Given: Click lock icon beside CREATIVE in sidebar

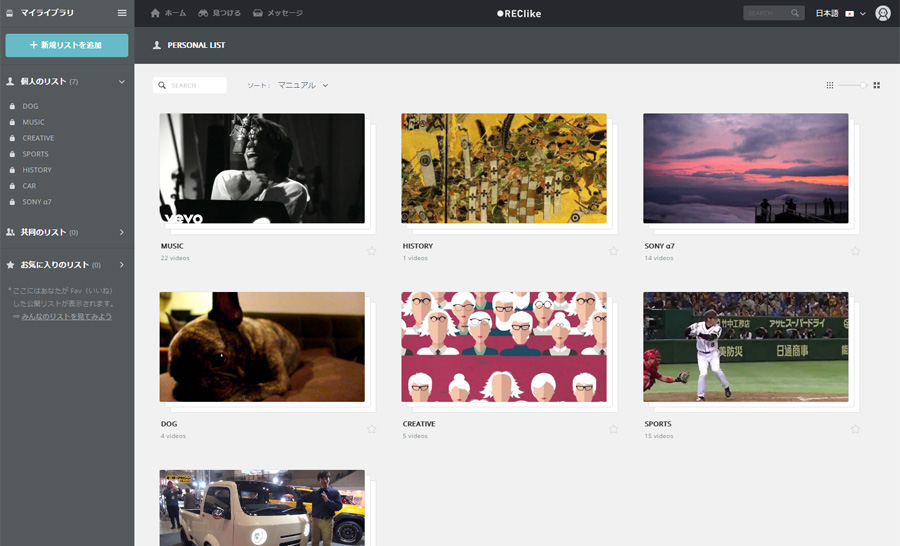Looking at the screenshot, I should 12,138.
